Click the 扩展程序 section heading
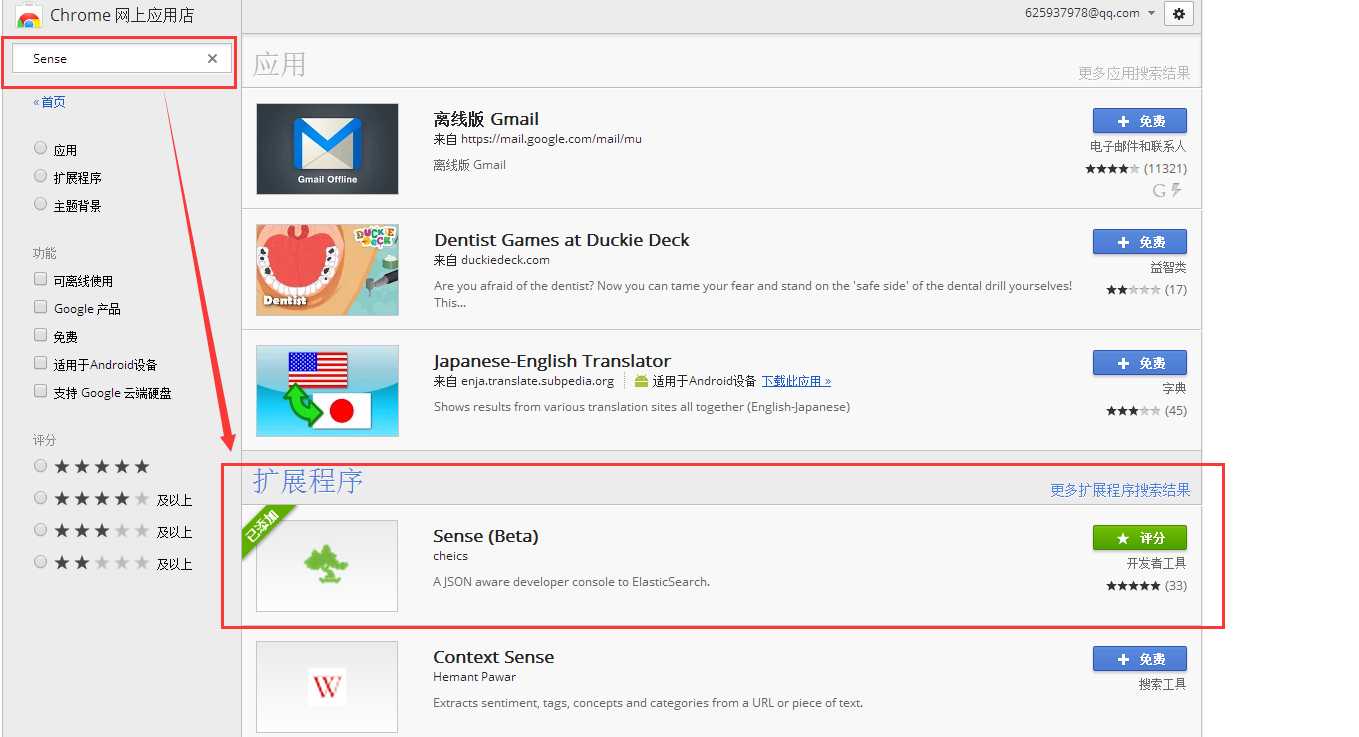This screenshot has width=1359, height=737. point(307,481)
